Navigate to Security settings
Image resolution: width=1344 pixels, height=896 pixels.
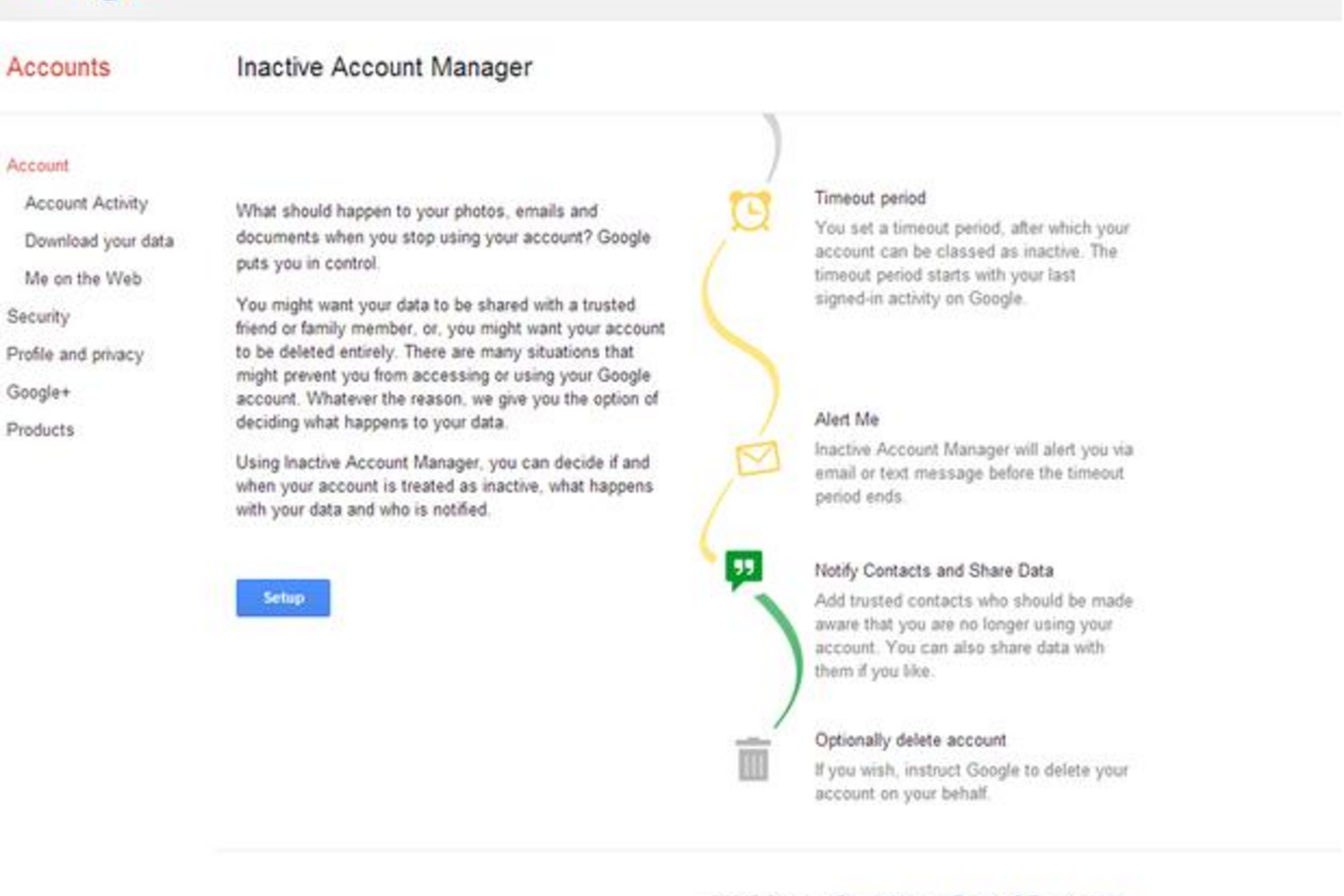(38, 316)
